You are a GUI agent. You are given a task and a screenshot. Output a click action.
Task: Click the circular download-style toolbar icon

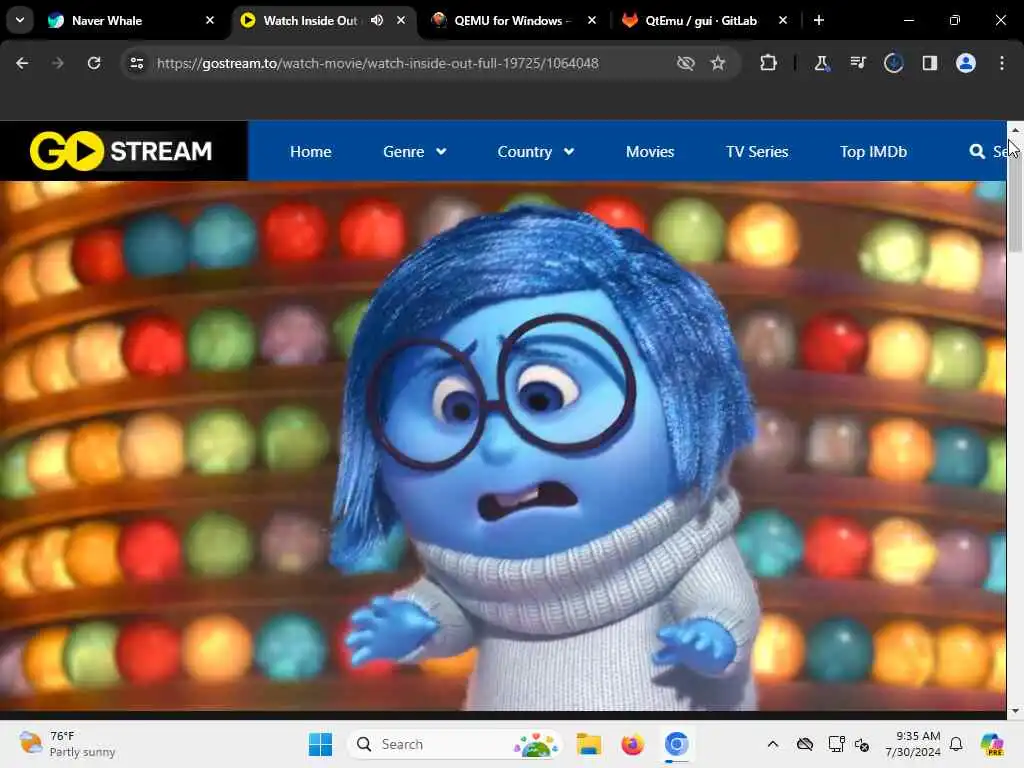pos(893,63)
